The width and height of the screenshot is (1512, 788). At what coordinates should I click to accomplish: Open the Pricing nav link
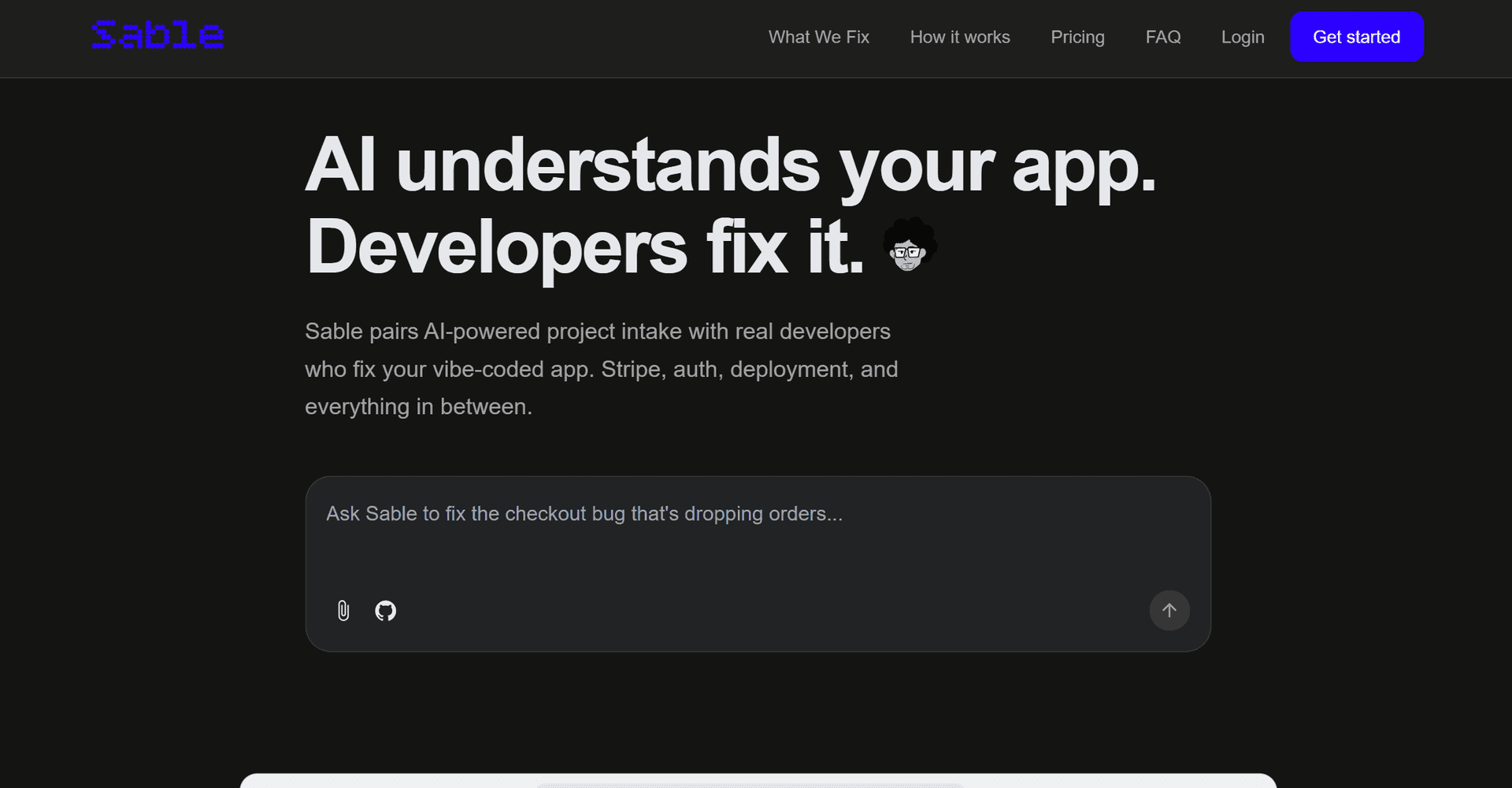coord(1077,37)
